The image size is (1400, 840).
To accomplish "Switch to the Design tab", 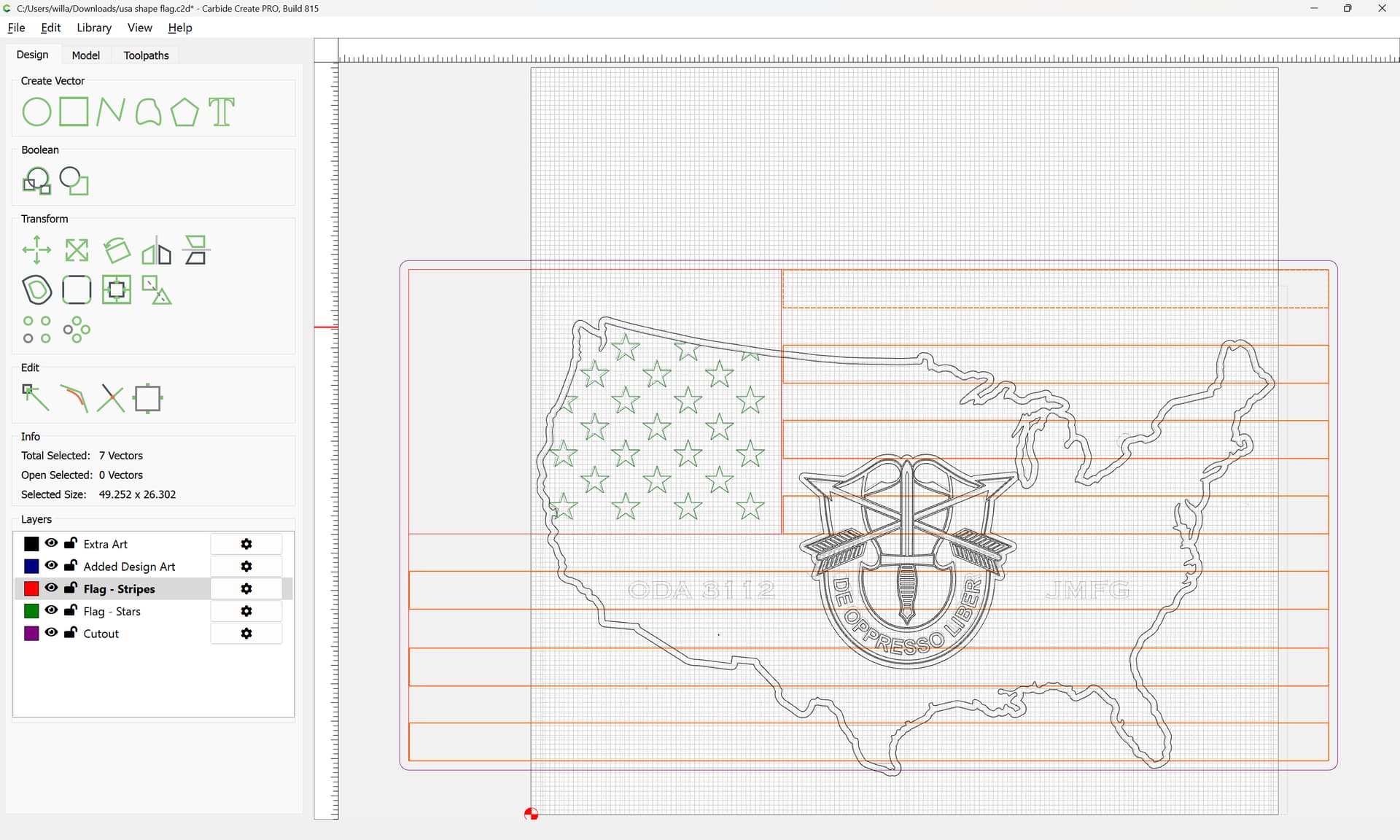I will [32, 55].
